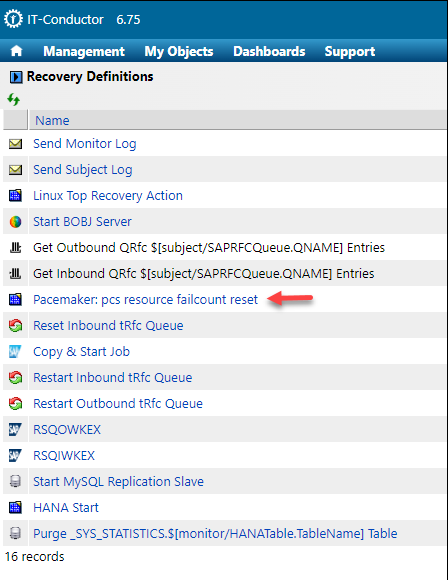Expand the Recovery Definitions panel arrow

(x=16, y=77)
